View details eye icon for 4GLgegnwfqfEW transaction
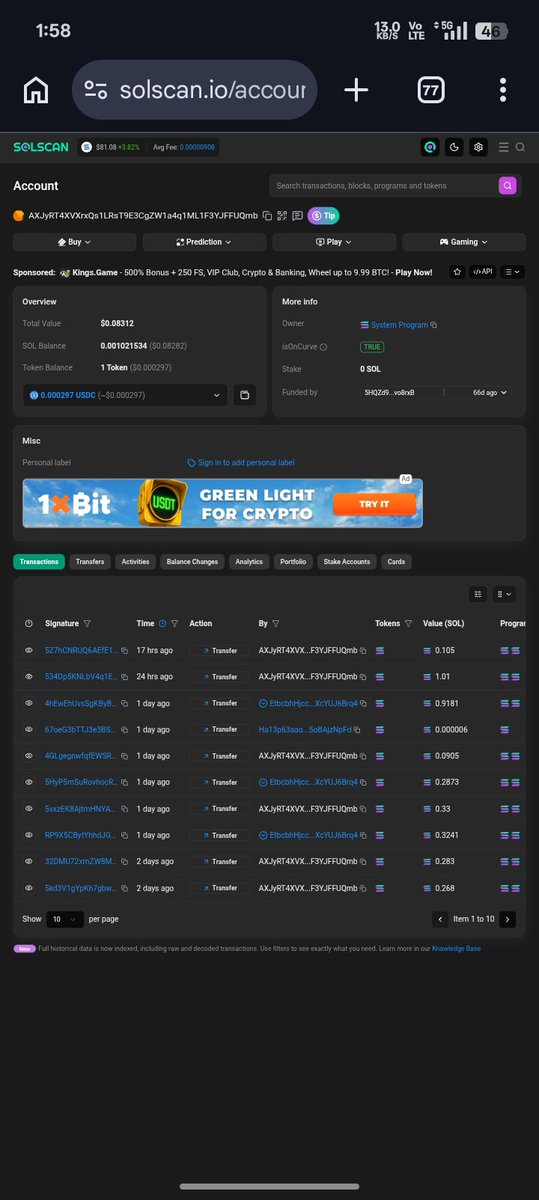 [29, 756]
